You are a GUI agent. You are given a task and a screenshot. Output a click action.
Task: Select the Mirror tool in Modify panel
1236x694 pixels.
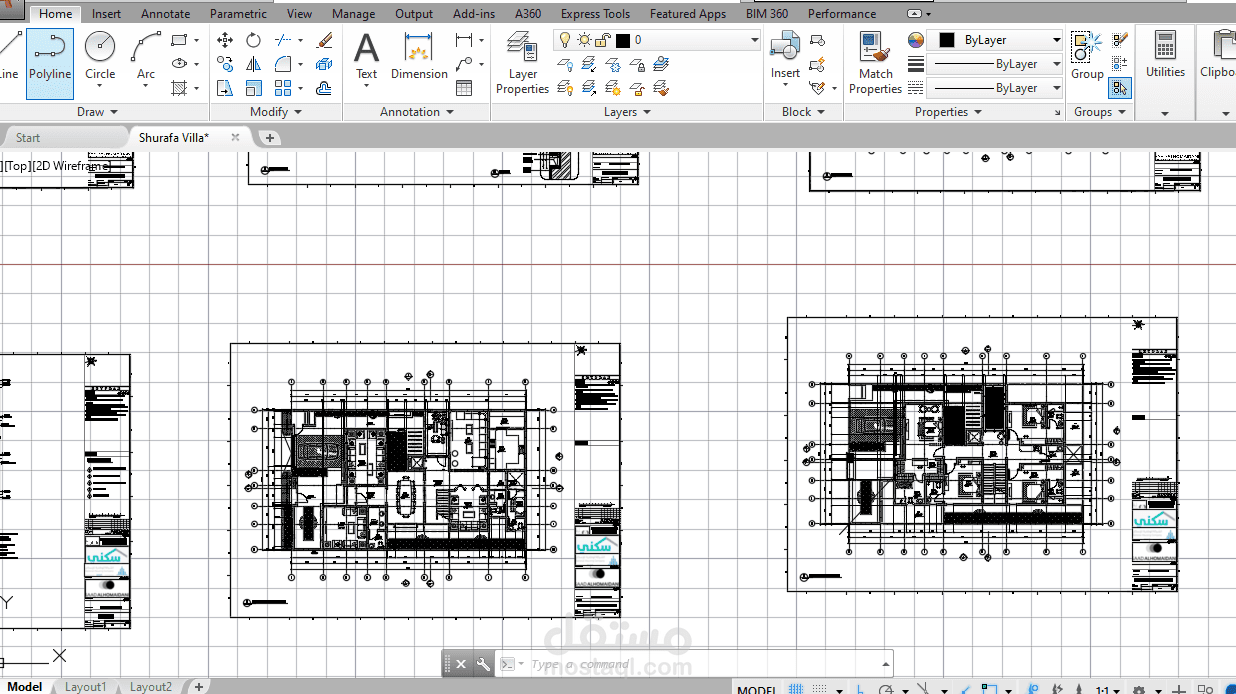point(253,63)
